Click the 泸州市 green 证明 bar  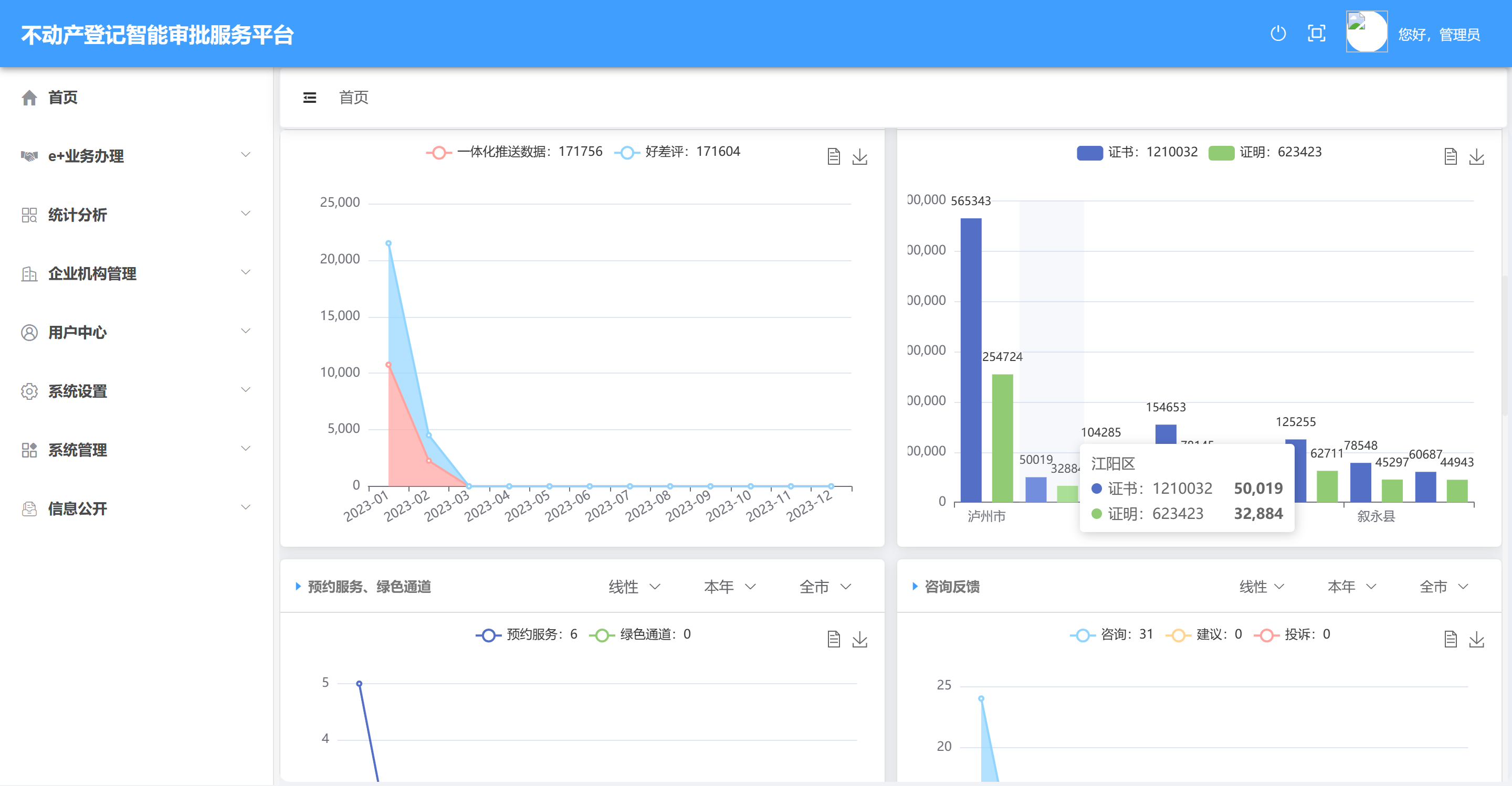point(1003,438)
